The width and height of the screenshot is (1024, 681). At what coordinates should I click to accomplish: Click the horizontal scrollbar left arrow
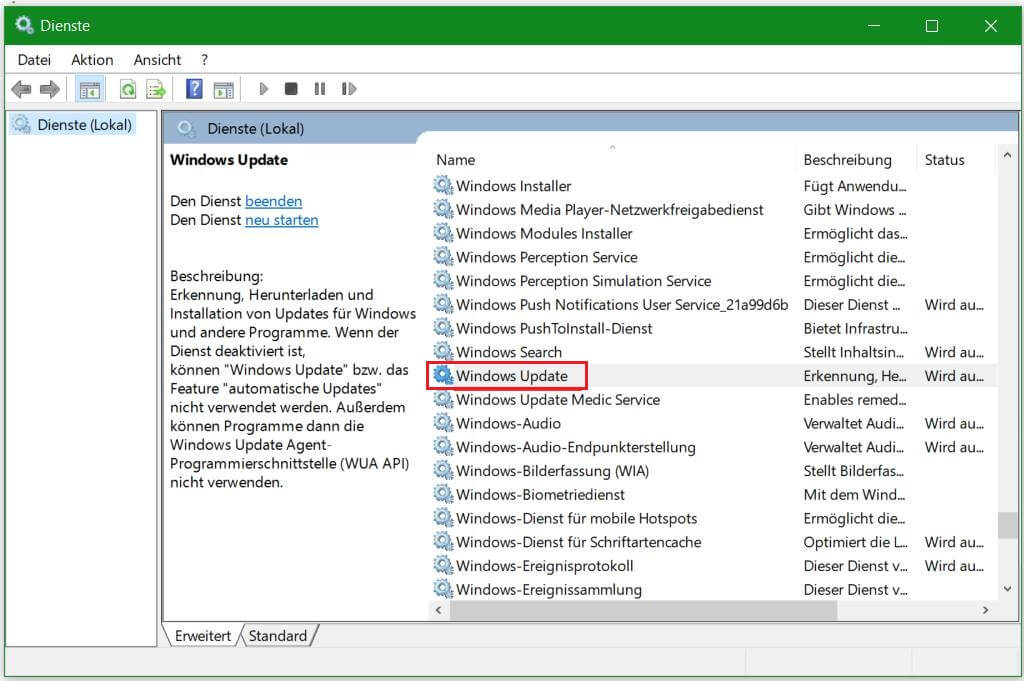click(x=439, y=610)
